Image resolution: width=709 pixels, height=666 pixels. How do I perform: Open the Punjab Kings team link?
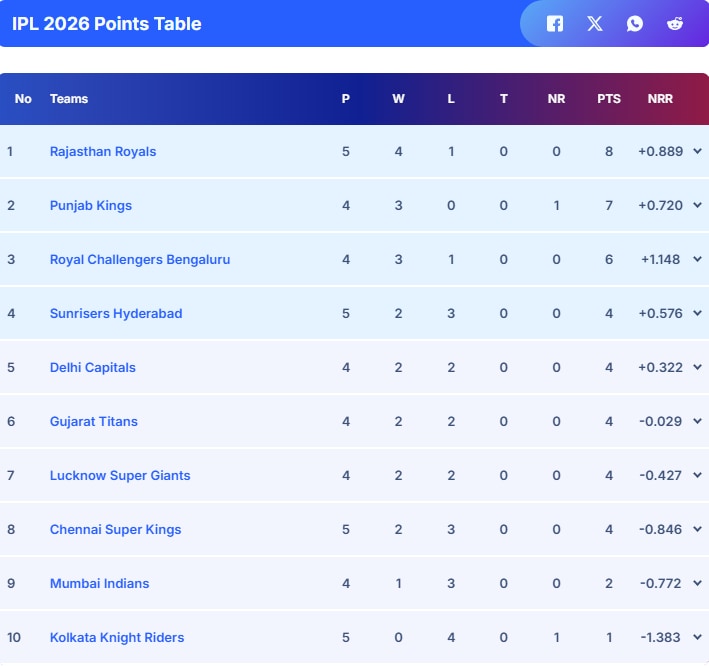pos(91,206)
